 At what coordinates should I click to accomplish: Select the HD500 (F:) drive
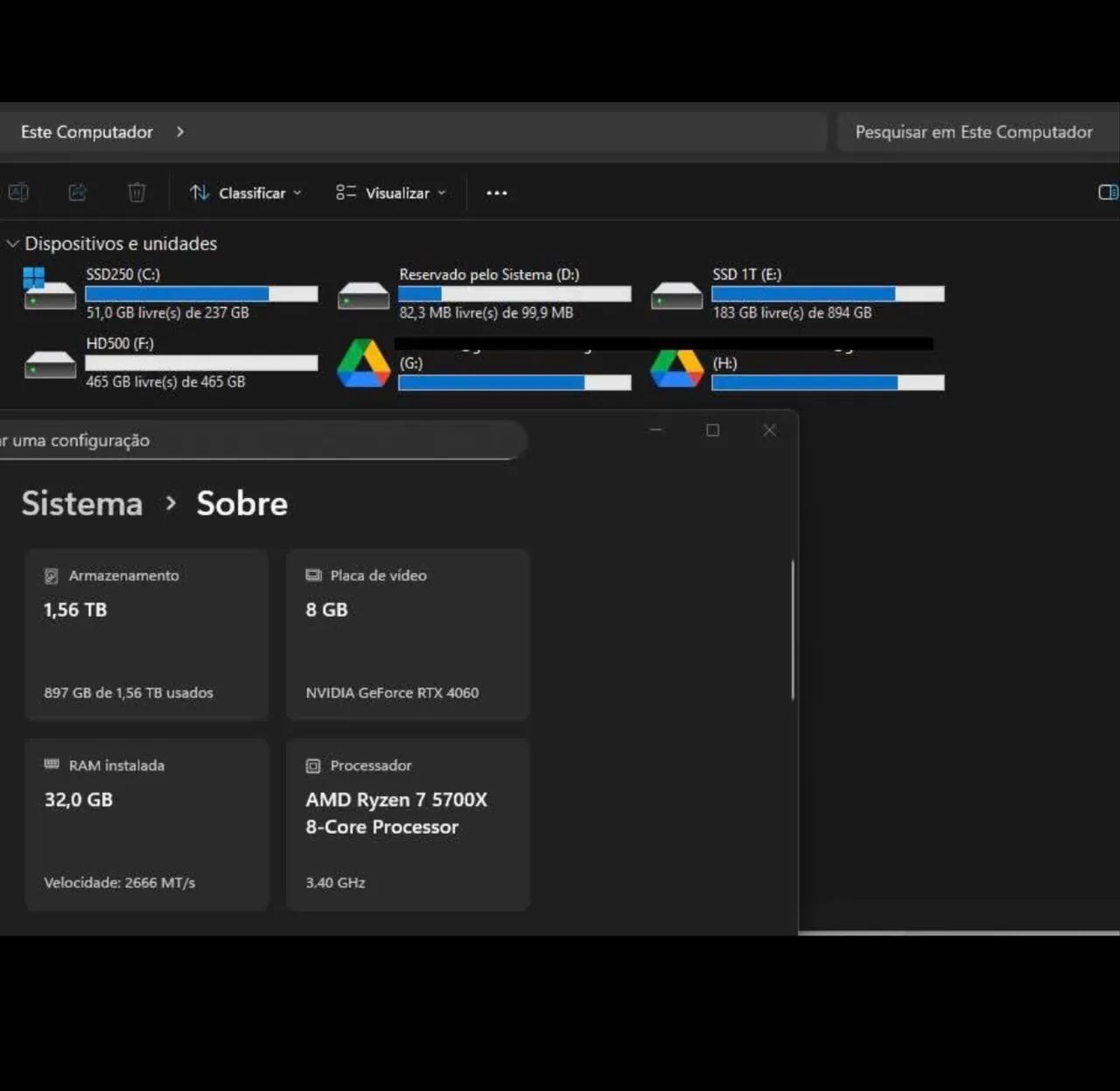point(171,362)
